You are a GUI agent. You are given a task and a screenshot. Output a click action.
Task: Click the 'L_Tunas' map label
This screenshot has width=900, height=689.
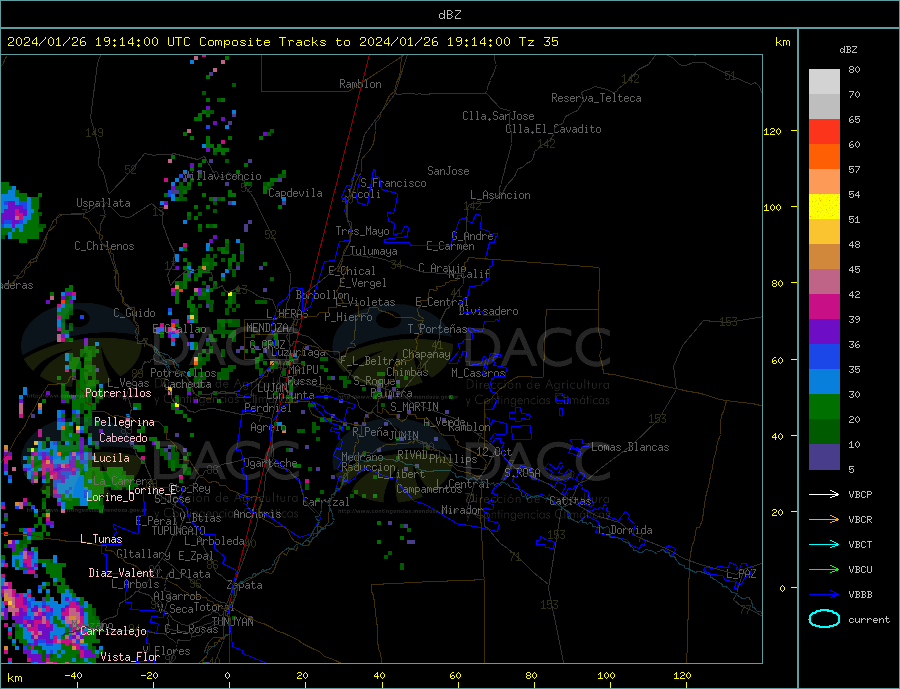click(101, 539)
